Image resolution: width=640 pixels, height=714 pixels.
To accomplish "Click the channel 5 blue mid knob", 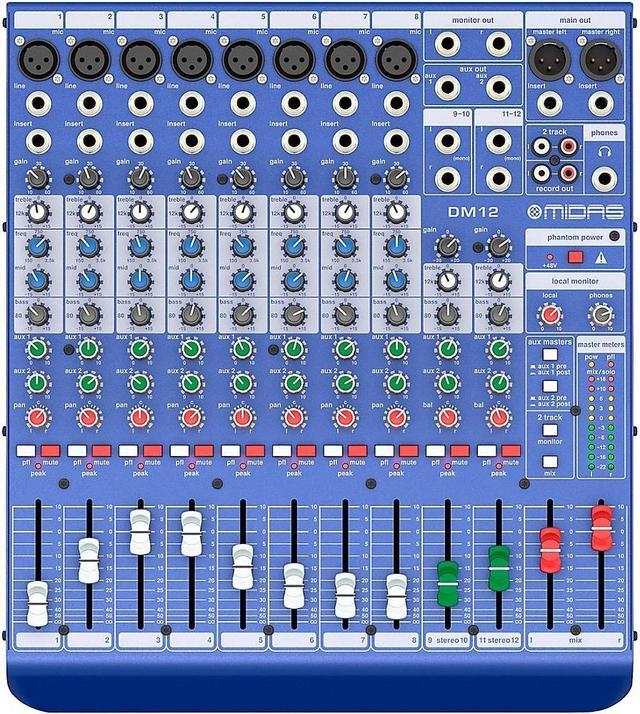I will [x=243, y=281].
